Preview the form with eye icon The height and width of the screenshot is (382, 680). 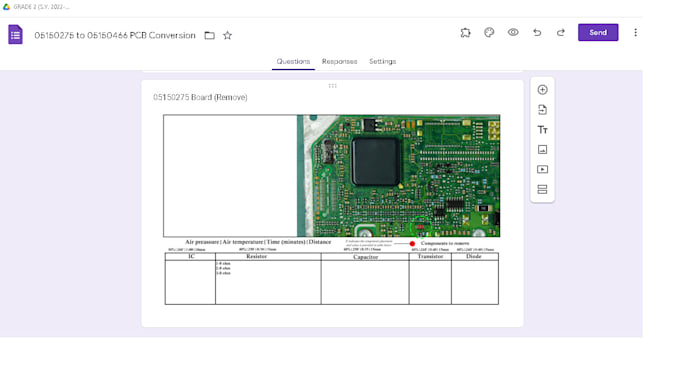(513, 33)
